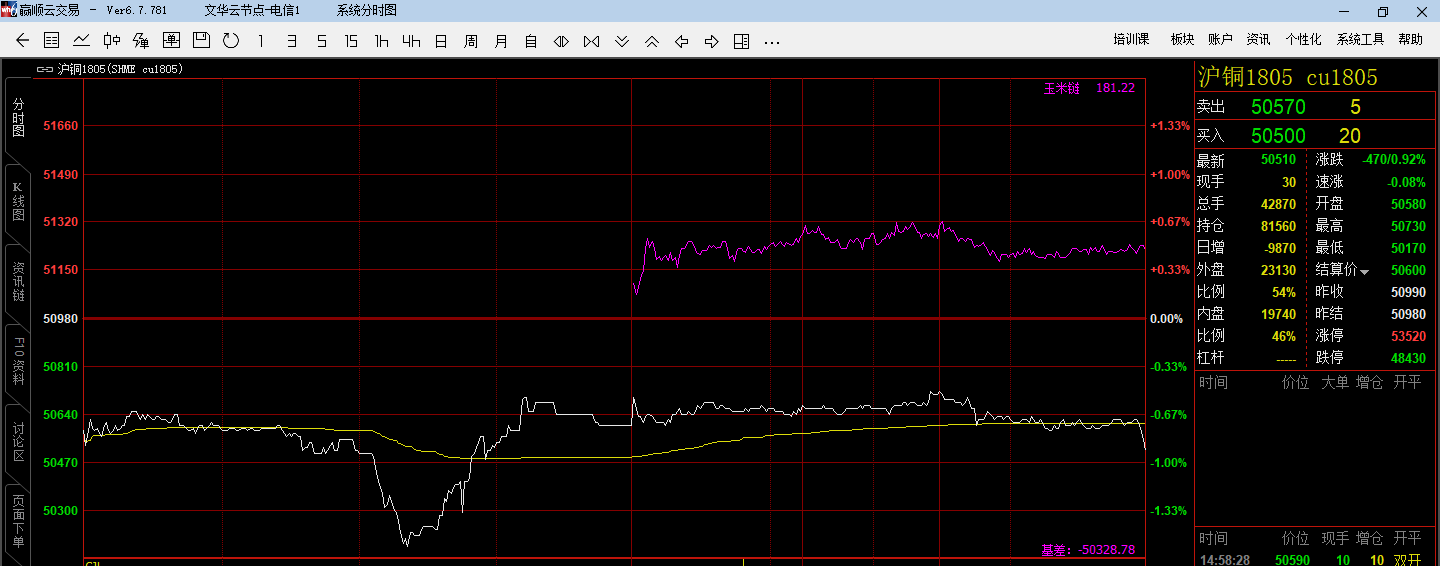Switch to the intraday line chart icon
The image size is (1440, 566).
(82, 41)
